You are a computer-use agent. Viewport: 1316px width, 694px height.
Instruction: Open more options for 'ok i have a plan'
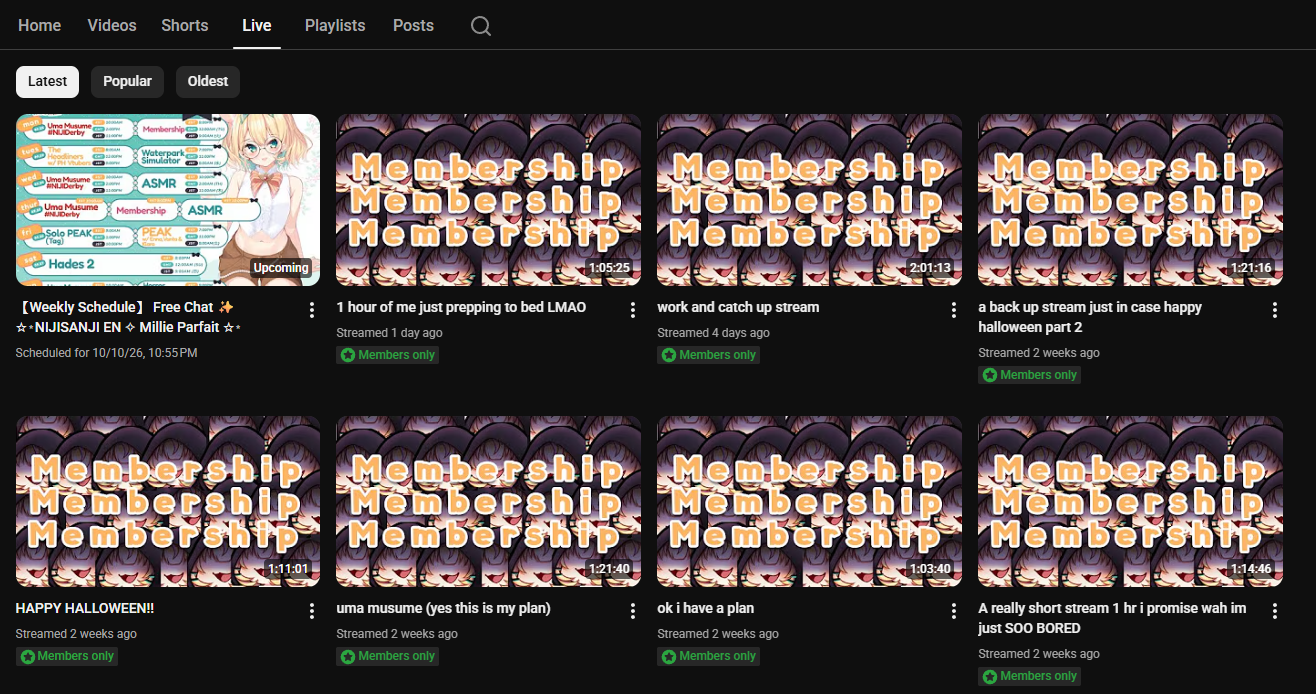(x=954, y=611)
